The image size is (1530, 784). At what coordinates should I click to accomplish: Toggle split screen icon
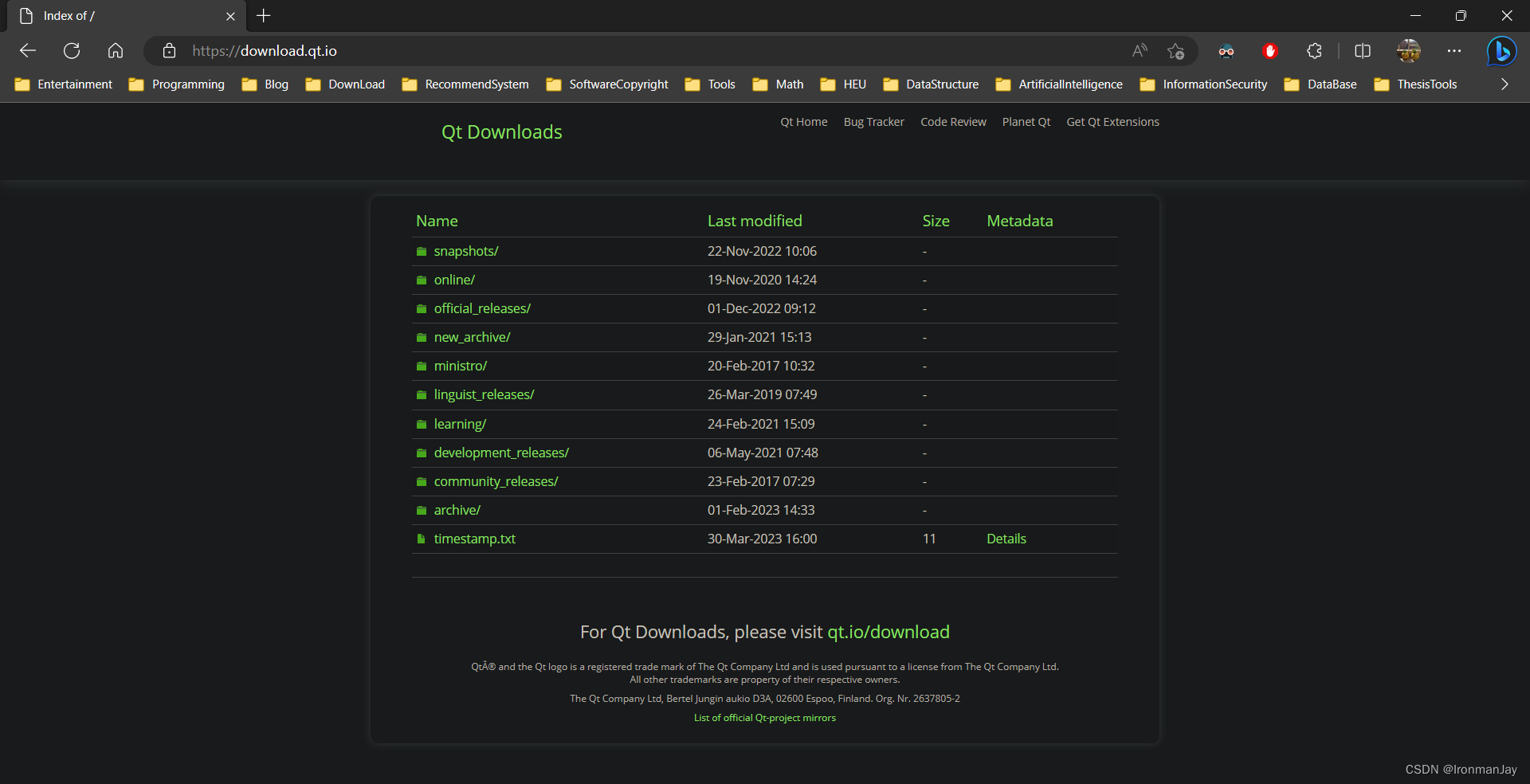(x=1363, y=51)
